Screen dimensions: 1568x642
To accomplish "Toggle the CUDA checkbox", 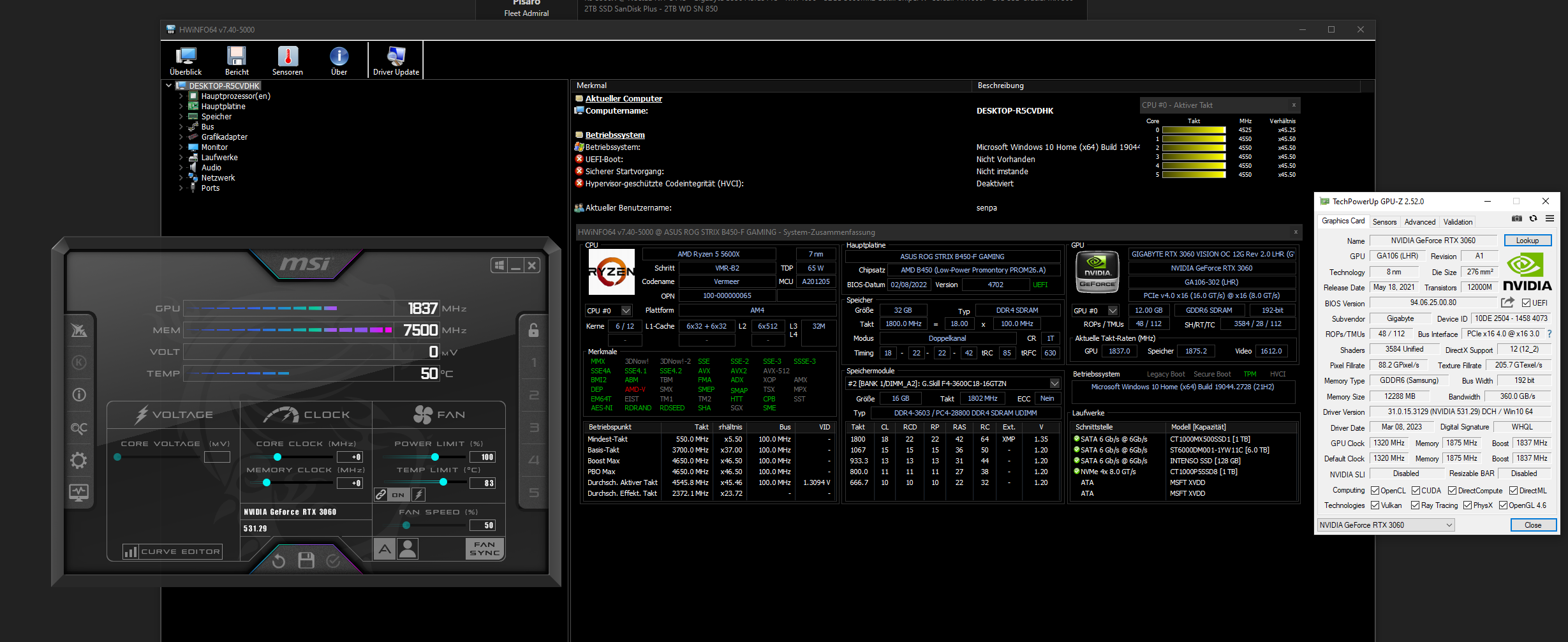I will click(1416, 491).
